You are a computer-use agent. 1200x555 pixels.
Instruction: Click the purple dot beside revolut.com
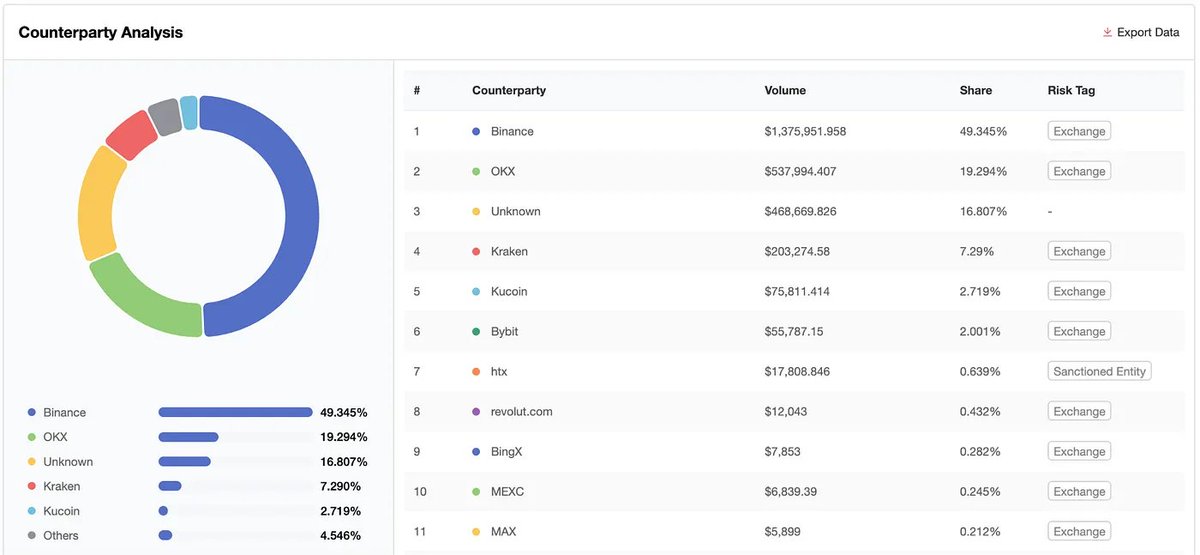pyautogui.click(x=476, y=411)
